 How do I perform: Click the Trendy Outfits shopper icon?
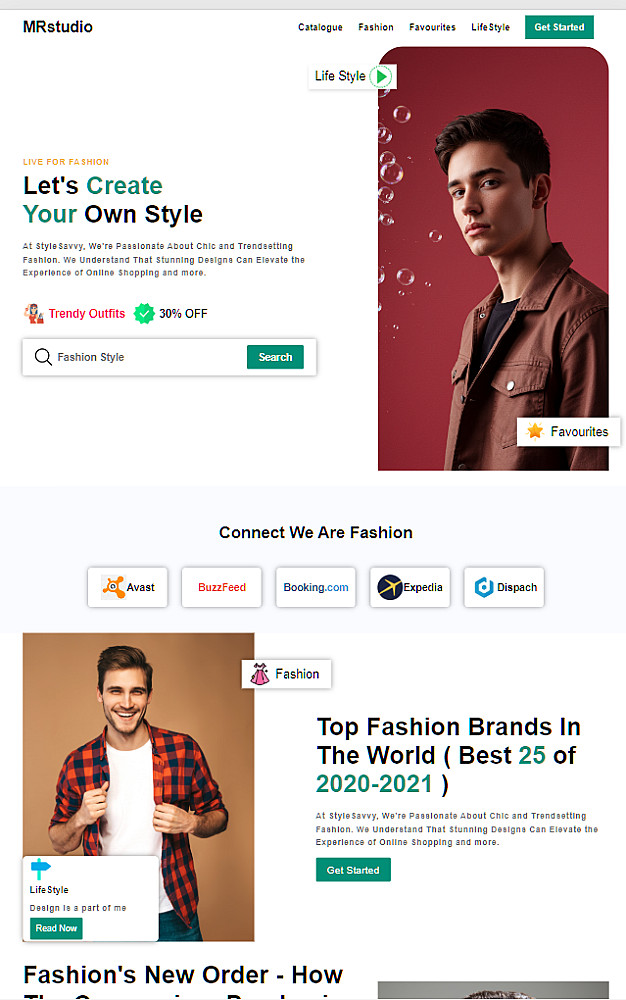coord(34,313)
